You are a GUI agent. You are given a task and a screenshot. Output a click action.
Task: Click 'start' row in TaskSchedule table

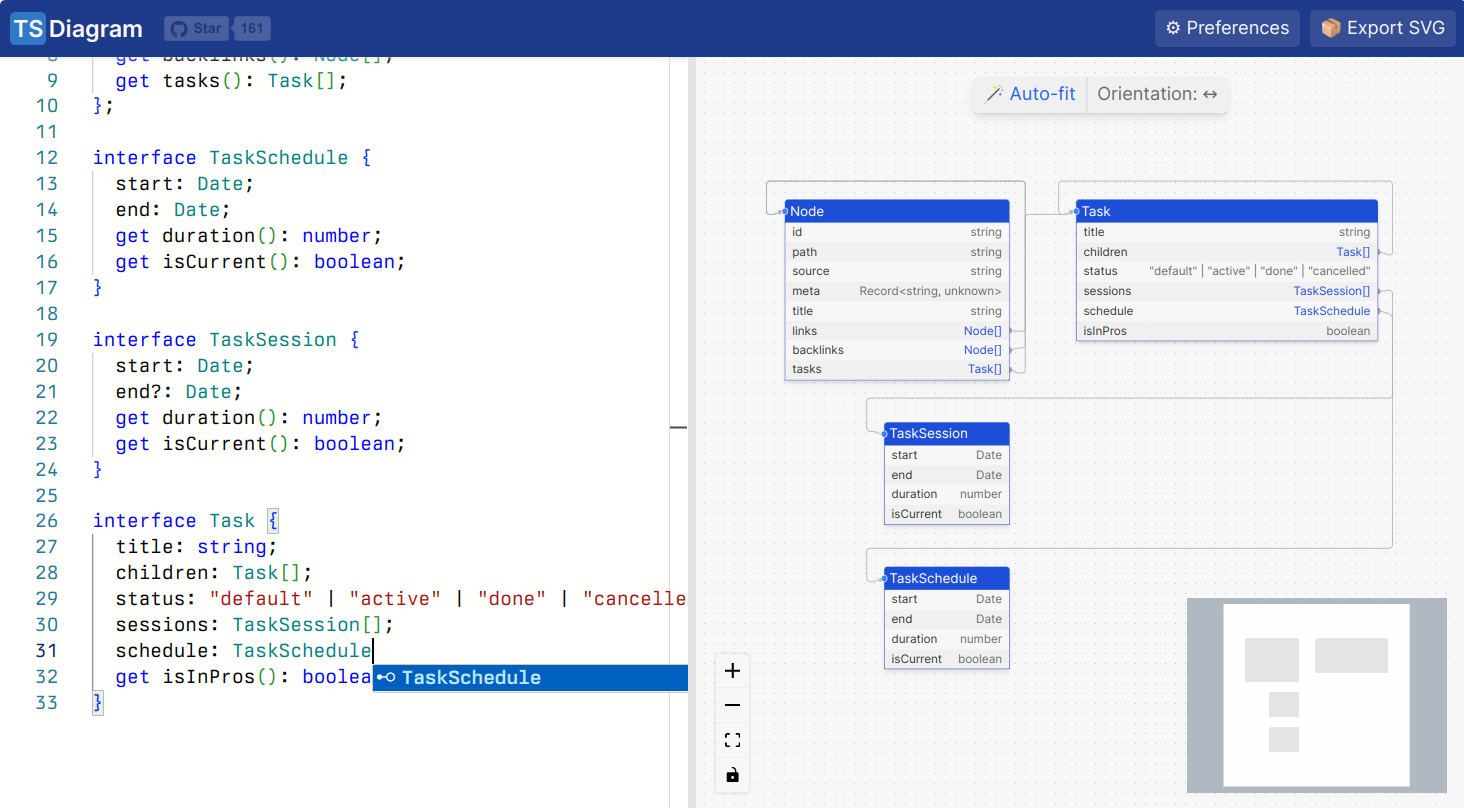947,599
